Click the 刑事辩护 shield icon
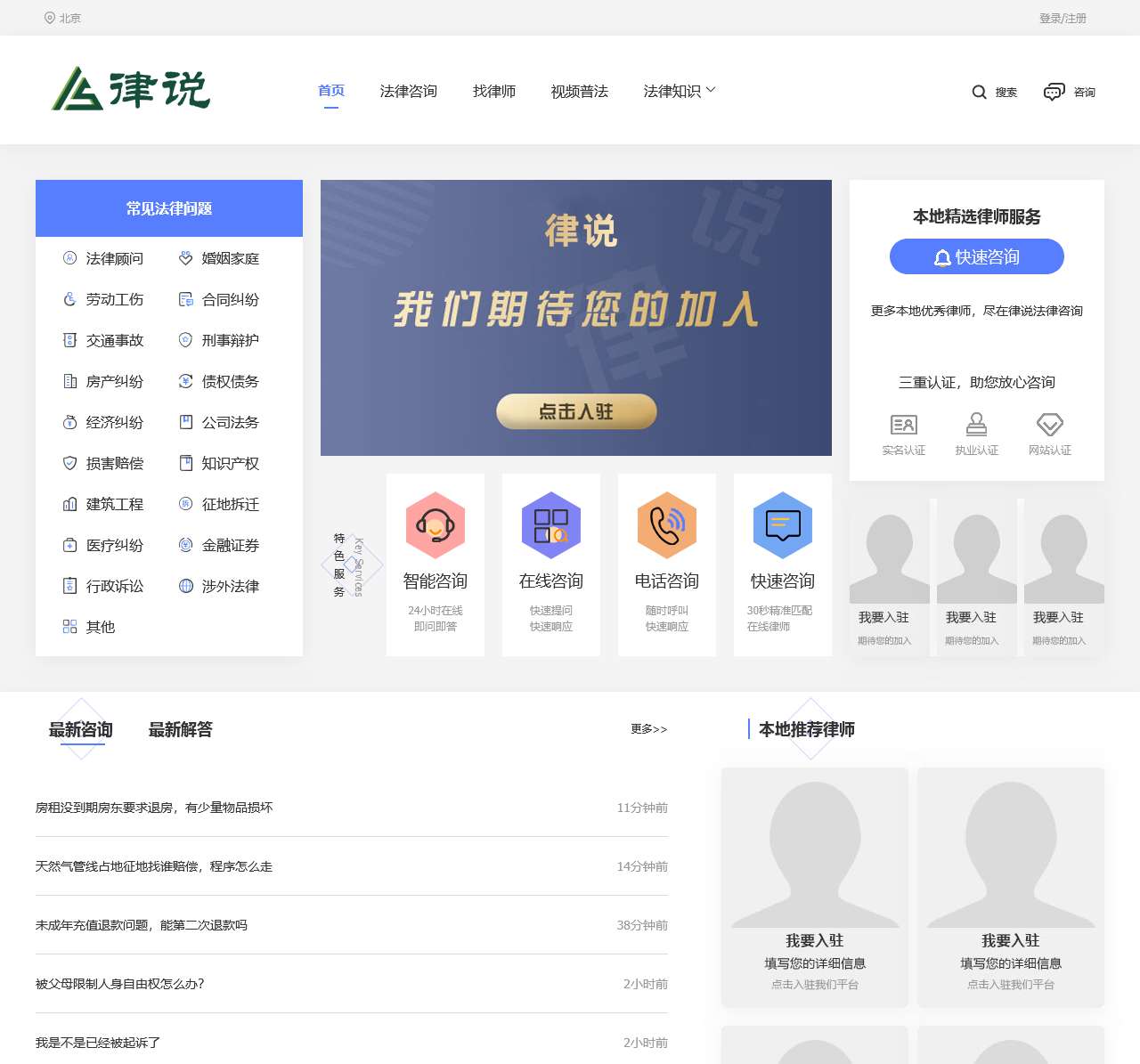This screenshot has height=1064, width=1140. [x=186, y=340]
